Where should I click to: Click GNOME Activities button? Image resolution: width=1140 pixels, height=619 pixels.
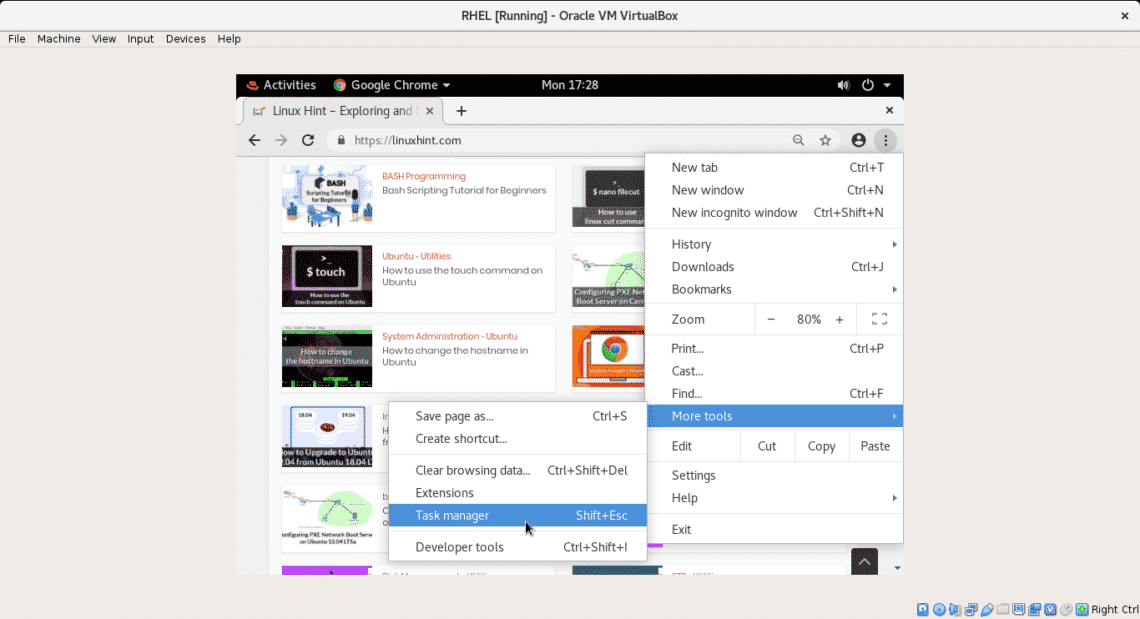[281, 85]
